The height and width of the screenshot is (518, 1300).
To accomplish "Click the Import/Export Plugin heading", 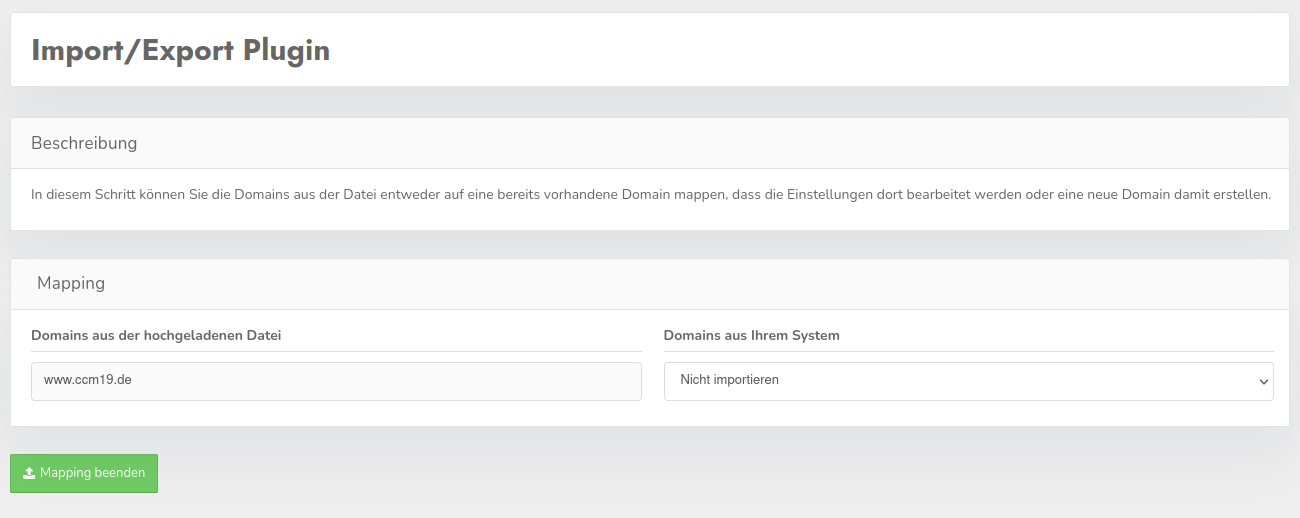I will point(181,50).
